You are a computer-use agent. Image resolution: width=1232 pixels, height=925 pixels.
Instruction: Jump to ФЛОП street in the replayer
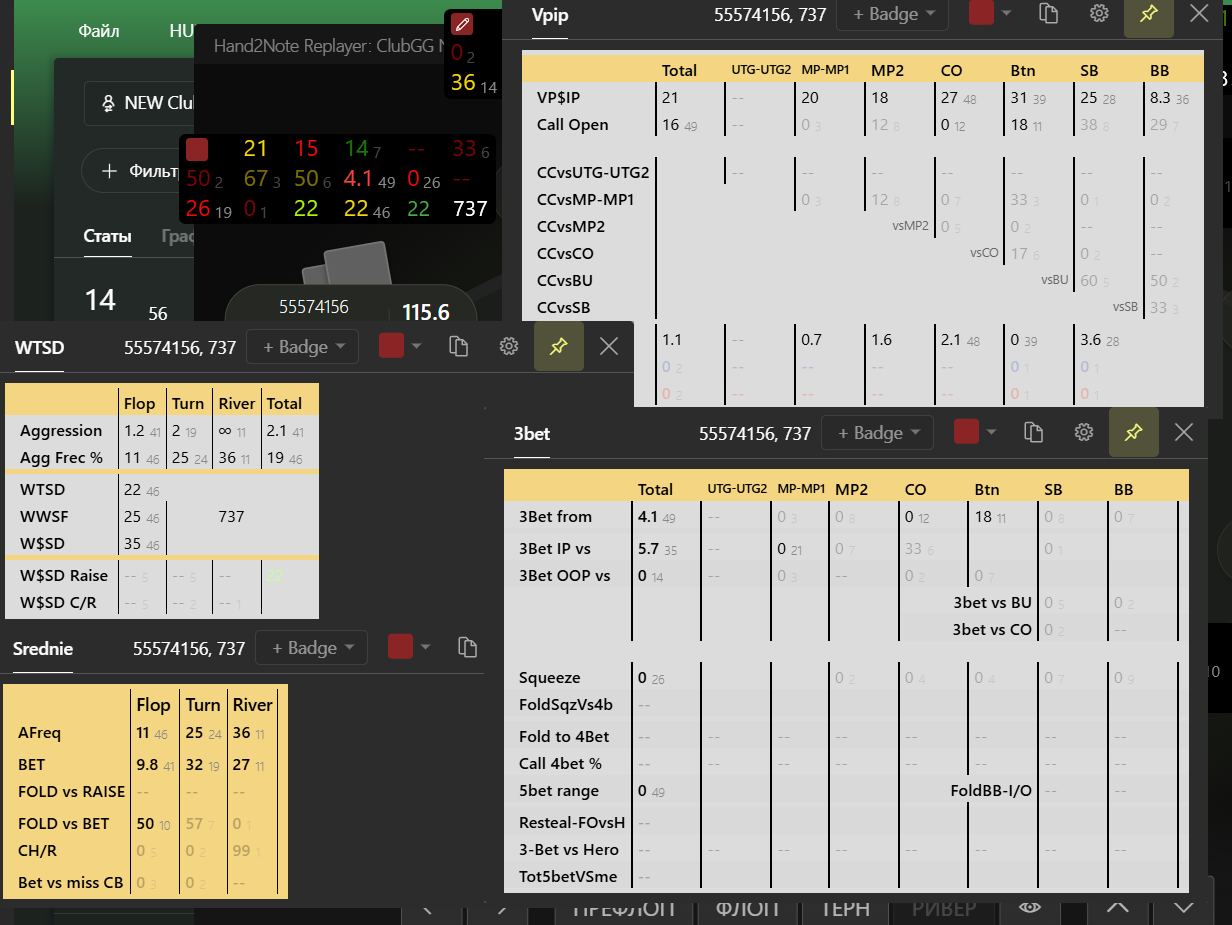coord(748,909)
